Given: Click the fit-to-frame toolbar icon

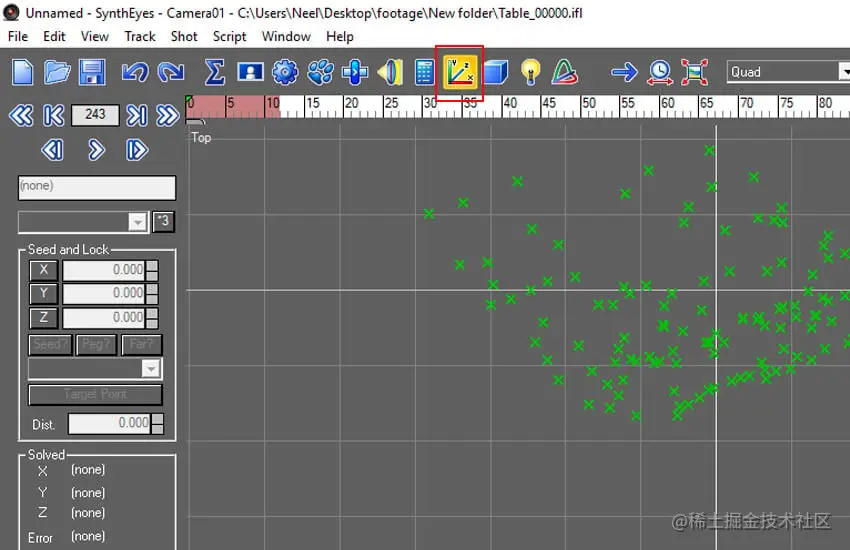Looking at the screenshot, I should click(x=694, y=72).
